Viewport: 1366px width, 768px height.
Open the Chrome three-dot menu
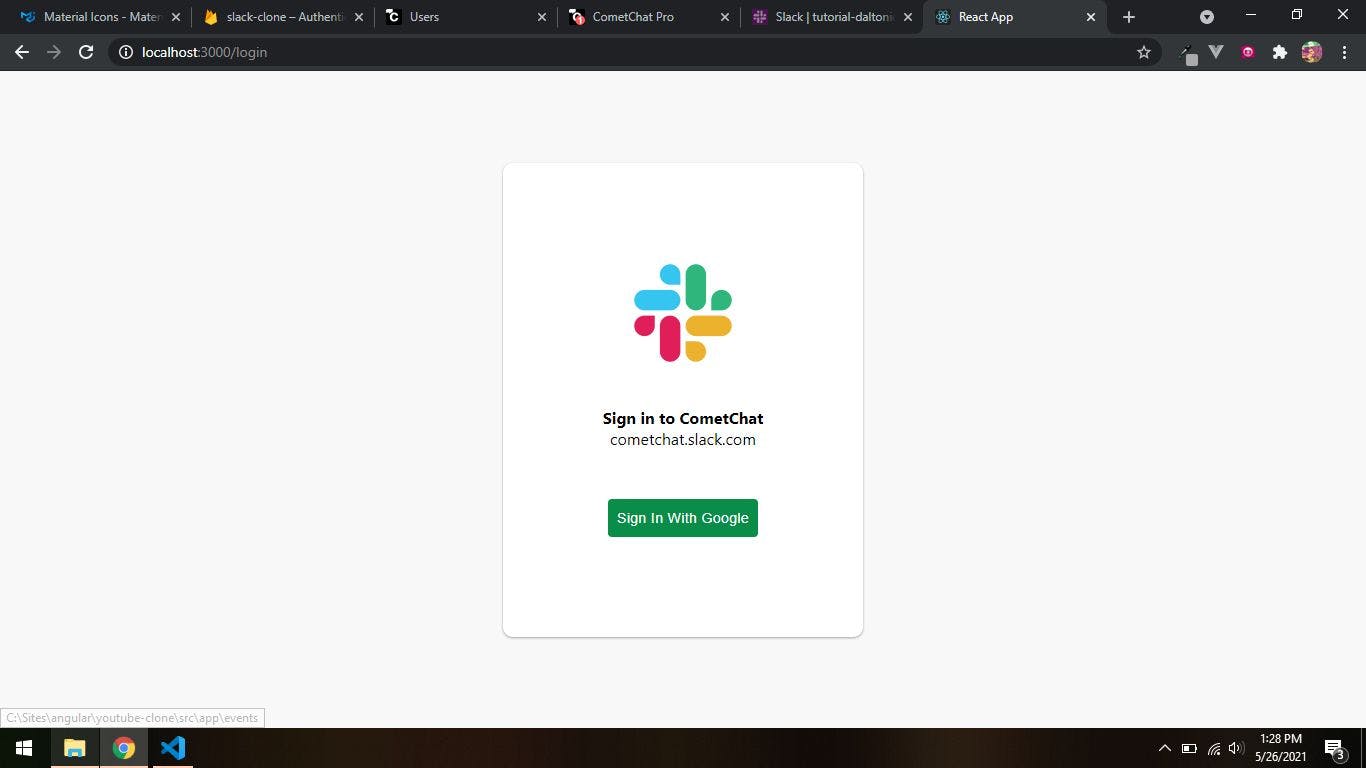pyautogui.click(x=1345, y=52)
